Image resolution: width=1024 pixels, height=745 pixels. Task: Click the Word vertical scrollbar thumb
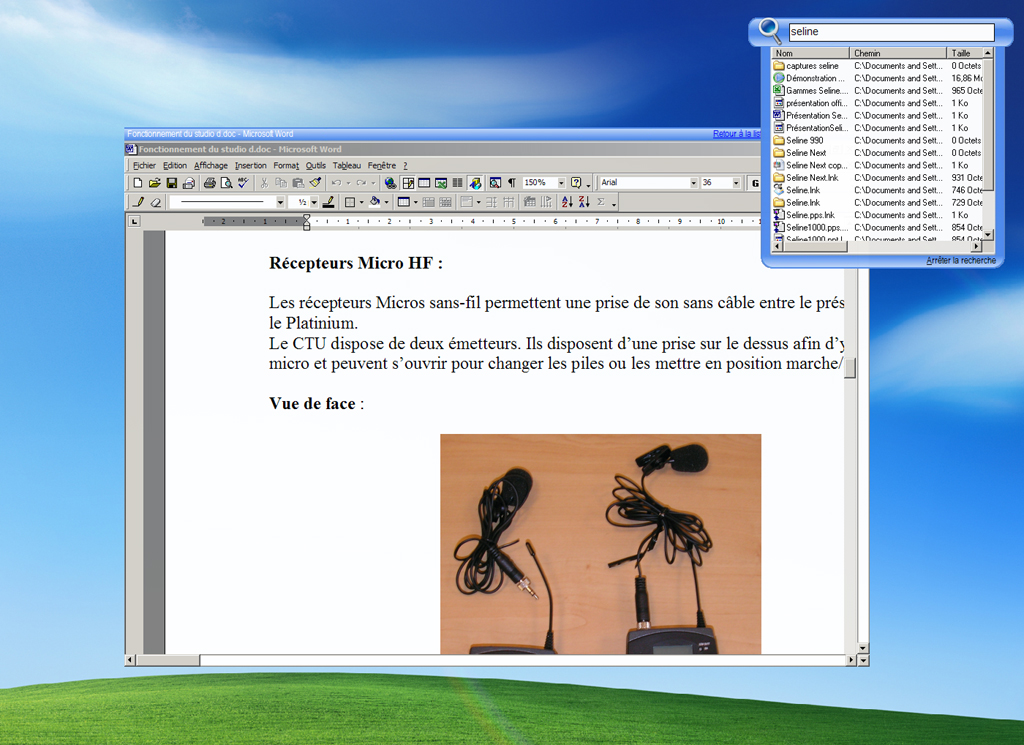click(850, 368)
